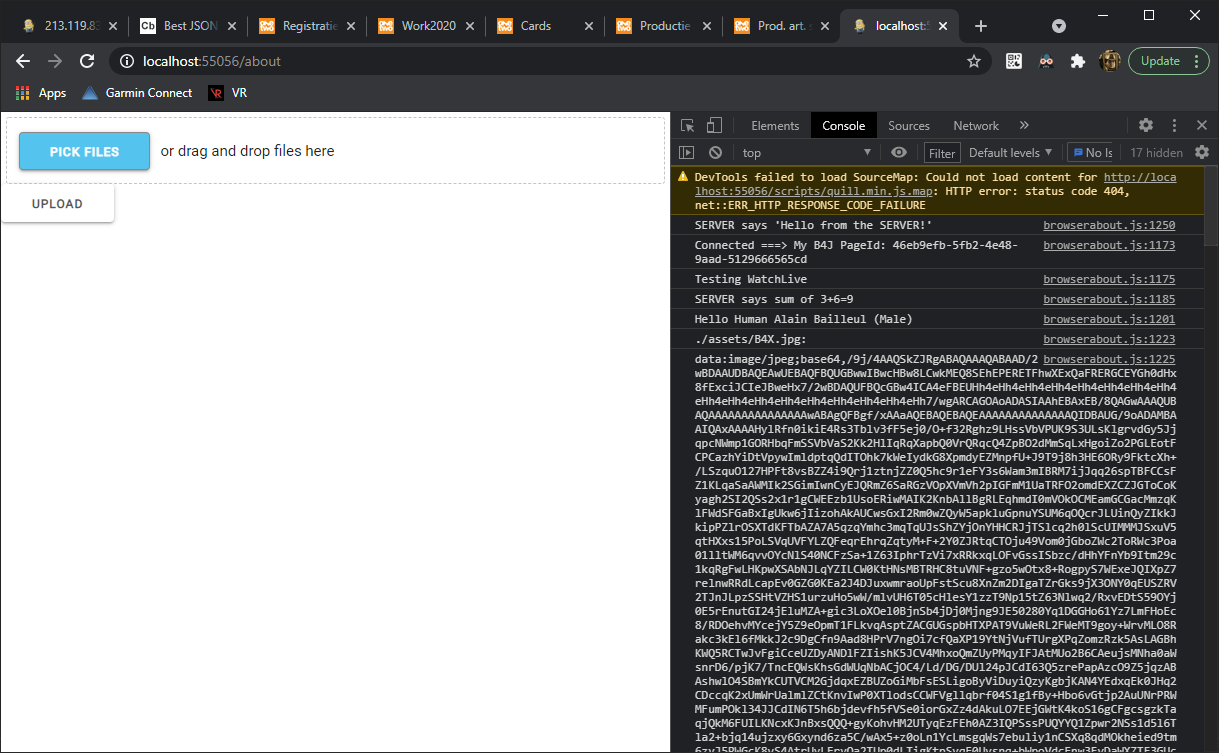Open the Chrome profile avatar
Image resolution: width=1219 pixels, height=753 pixels.
click(1110, 61)
